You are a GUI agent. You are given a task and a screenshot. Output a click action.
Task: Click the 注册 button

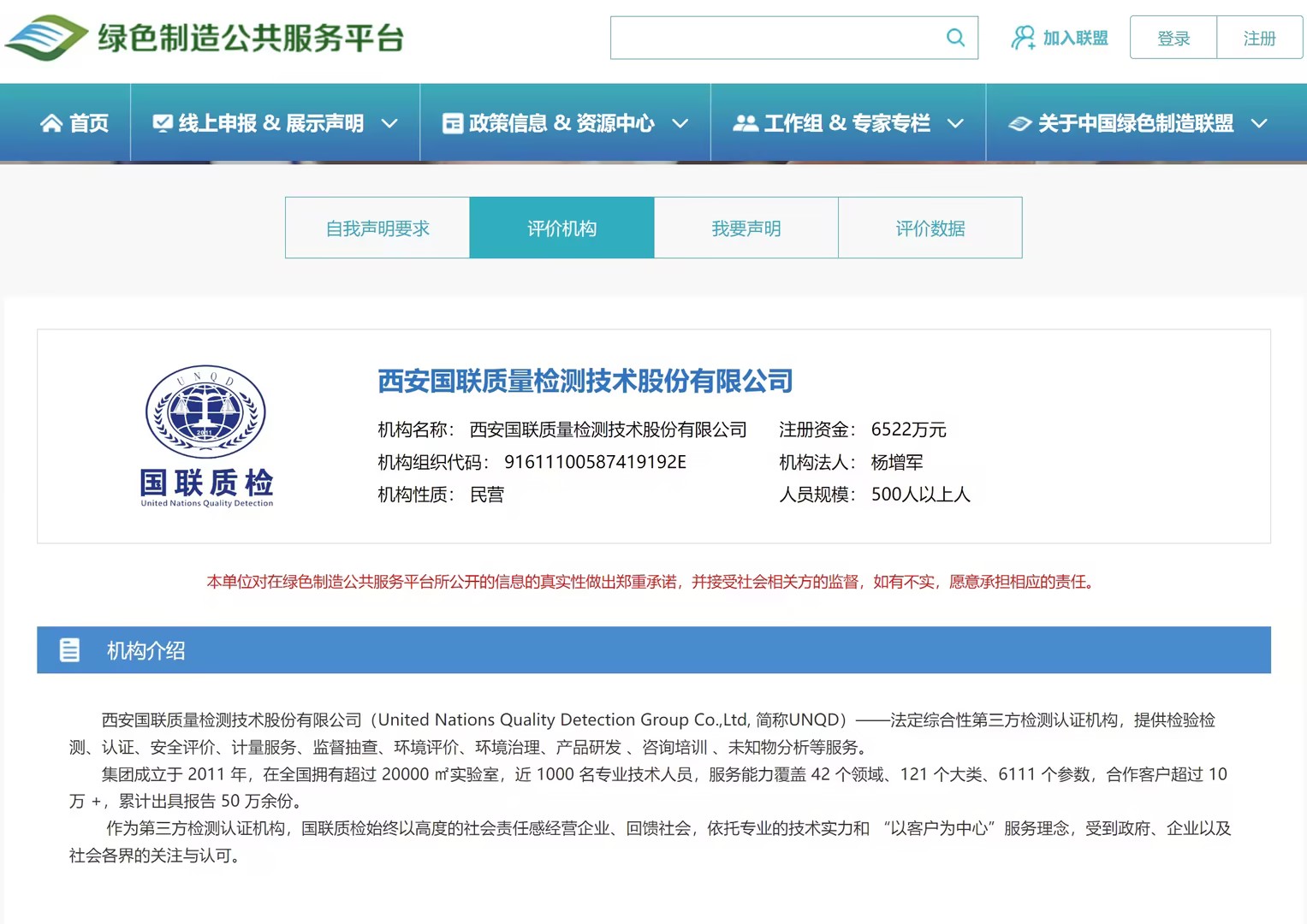coord(1259,38)
